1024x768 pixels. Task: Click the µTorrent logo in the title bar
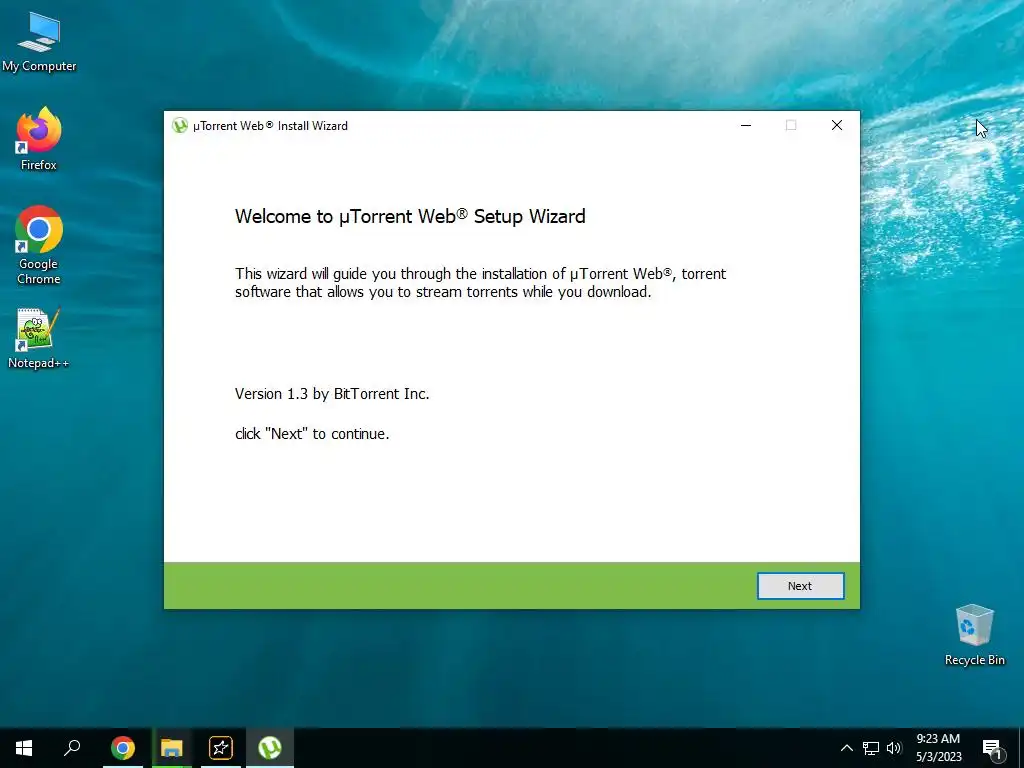(180, 125)
